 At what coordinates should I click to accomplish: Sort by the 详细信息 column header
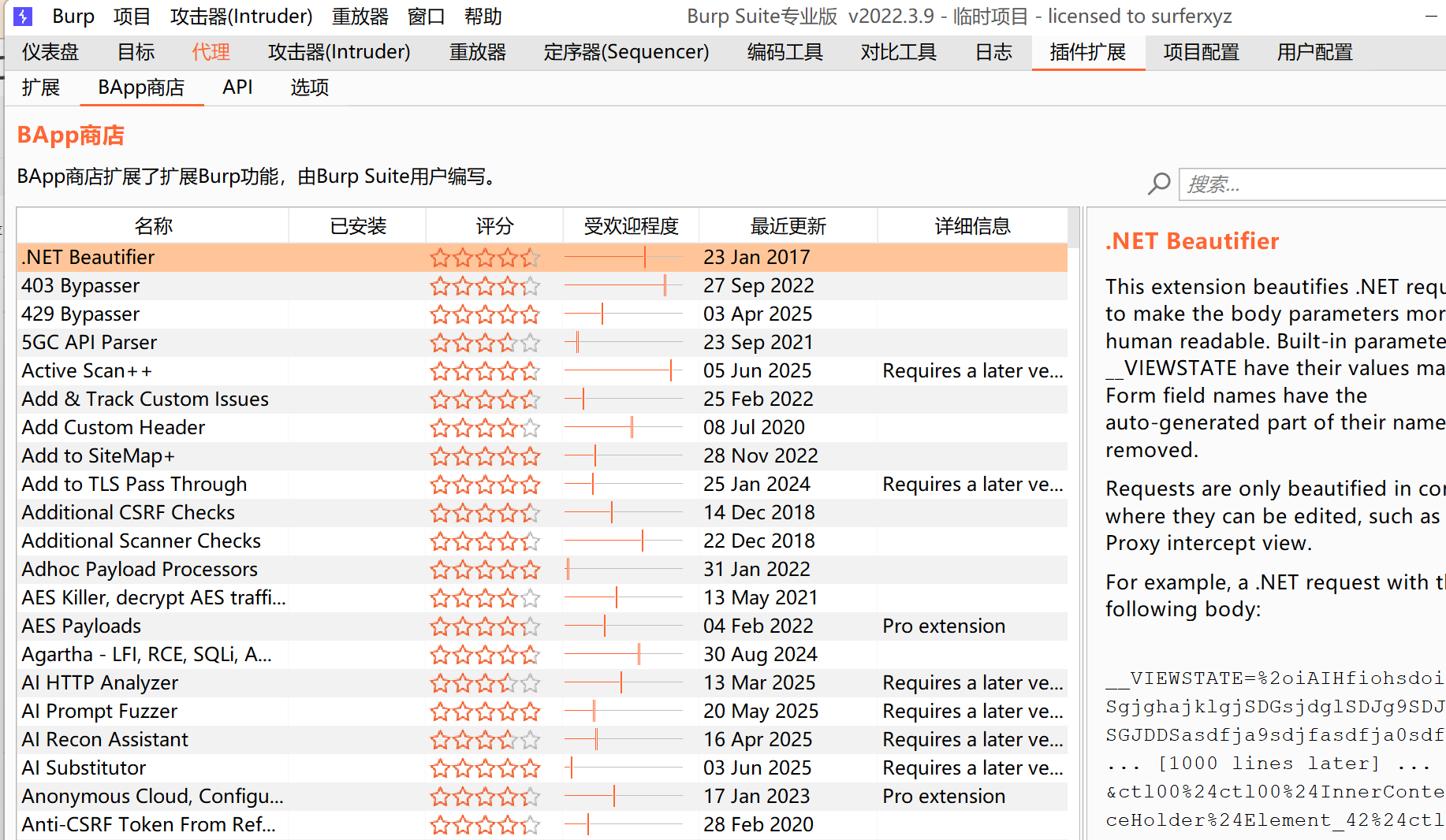click(x=973, y=226)
